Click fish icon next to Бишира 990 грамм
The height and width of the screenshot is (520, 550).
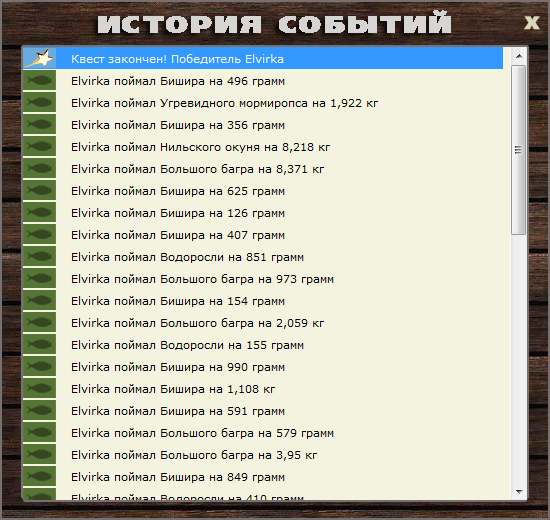click(x=39, y=366)
